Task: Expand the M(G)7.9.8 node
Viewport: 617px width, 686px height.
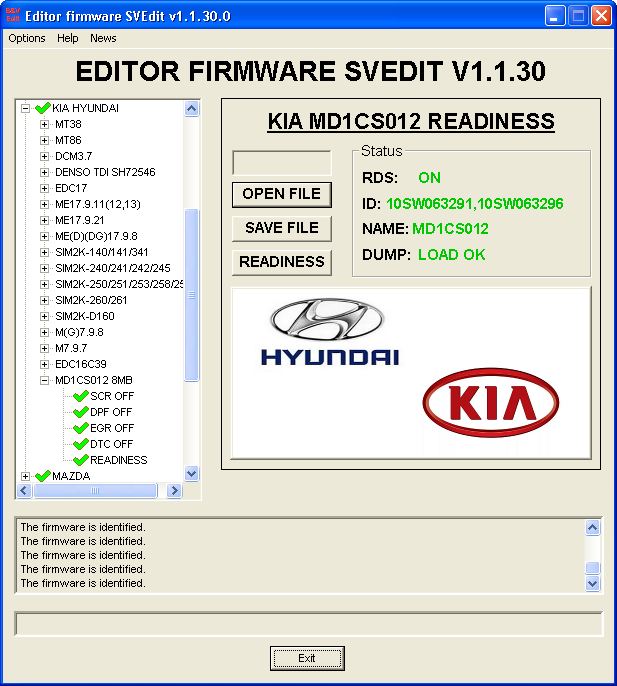Action: click(x=44, y=332)
